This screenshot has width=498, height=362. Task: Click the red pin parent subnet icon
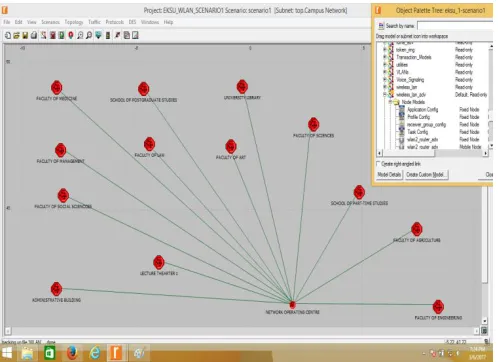(71, 35)
